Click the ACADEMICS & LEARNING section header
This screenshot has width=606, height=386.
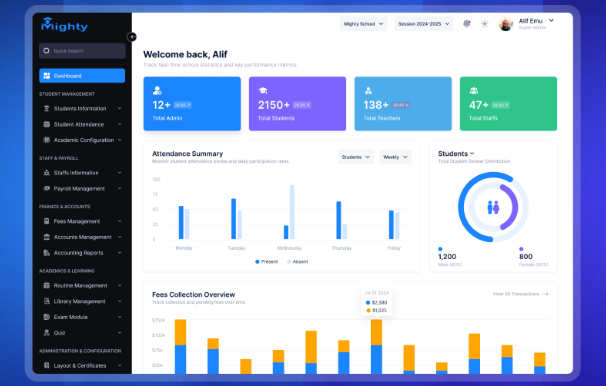[67, 271]
